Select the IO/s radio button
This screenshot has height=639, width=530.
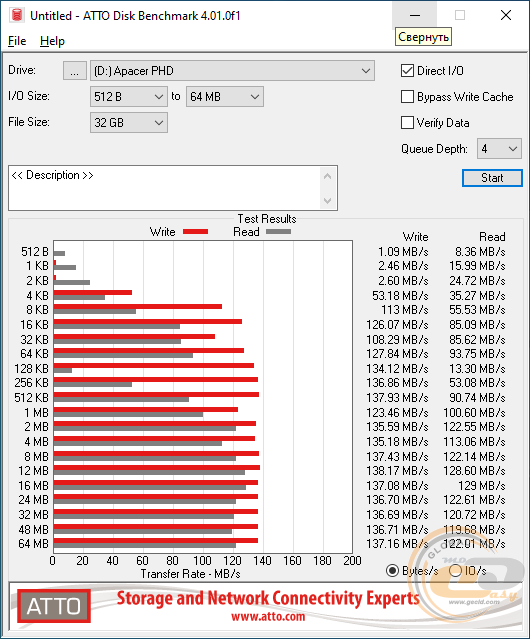(455, 571)
